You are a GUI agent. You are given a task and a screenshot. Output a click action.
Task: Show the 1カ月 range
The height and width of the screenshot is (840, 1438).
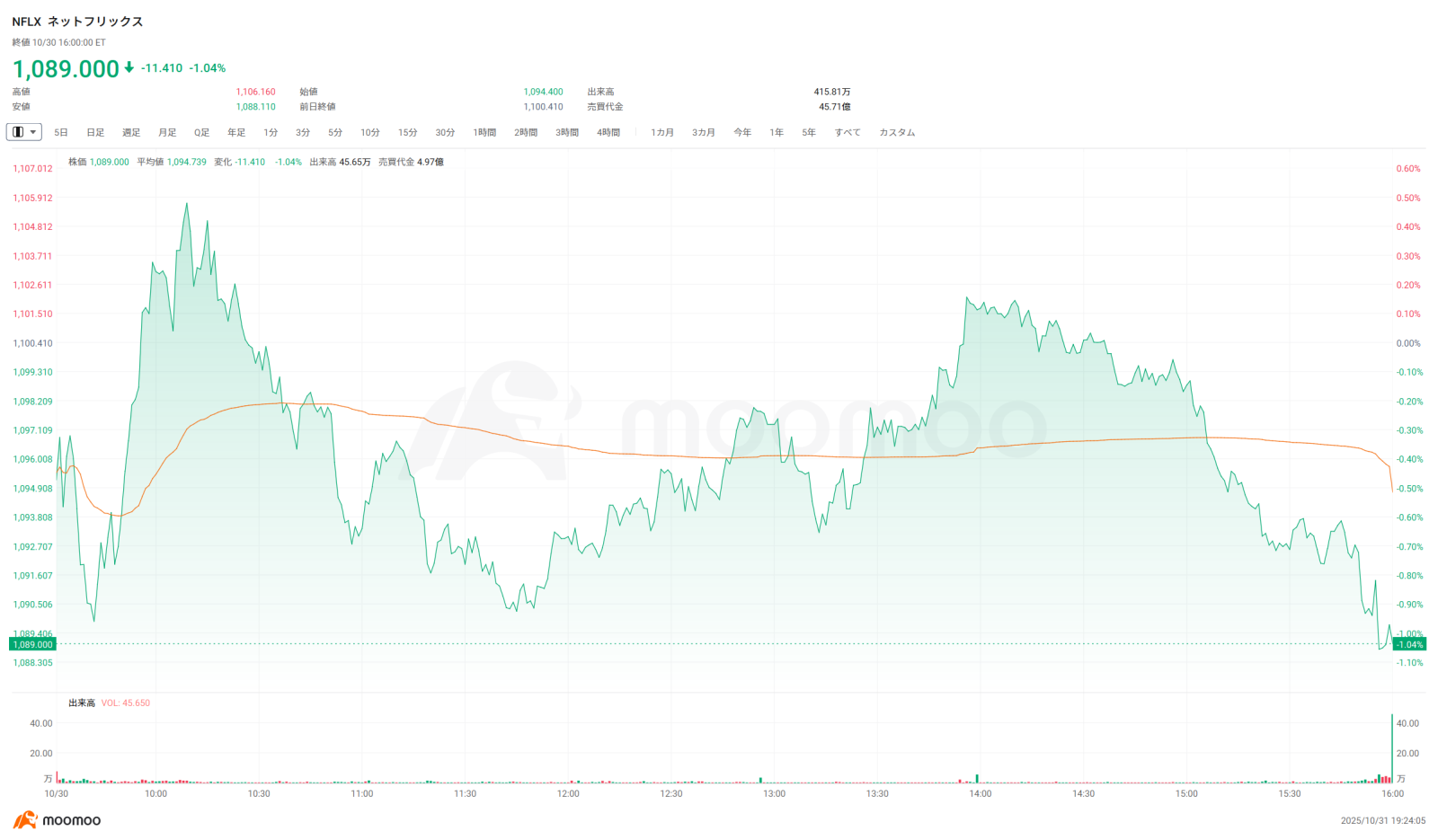pyautogui.click(x=662, y=133)
